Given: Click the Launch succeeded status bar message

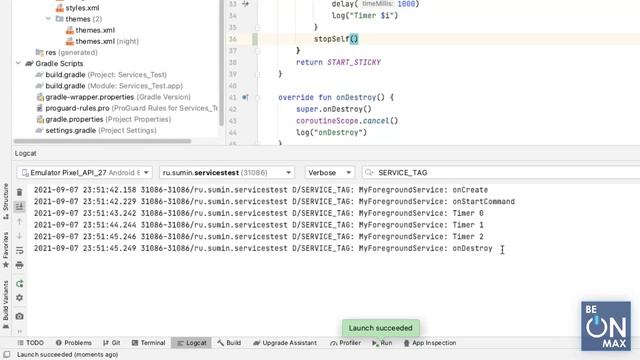Looking at the screenshot, I should pos(67,355).
